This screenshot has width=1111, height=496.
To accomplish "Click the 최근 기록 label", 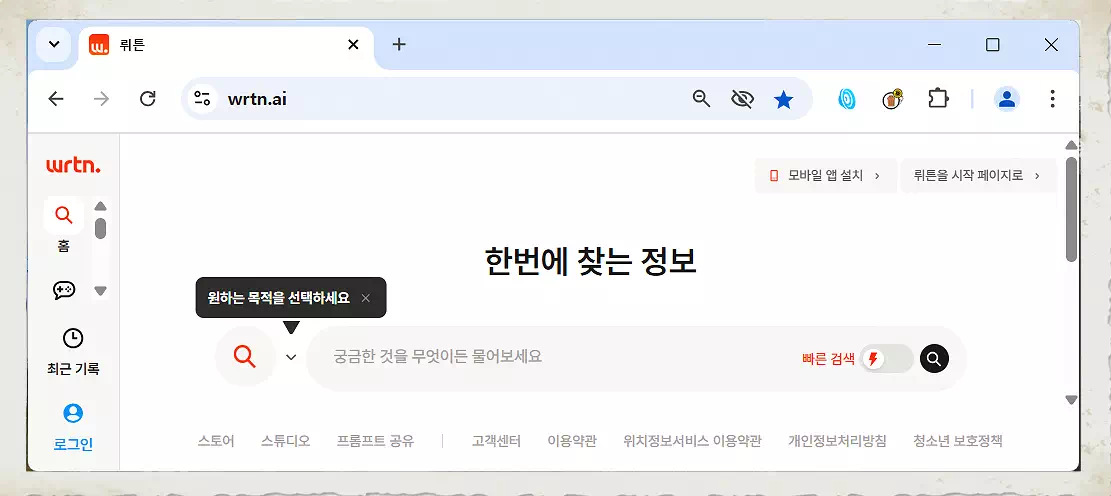I will pos(73,369).
